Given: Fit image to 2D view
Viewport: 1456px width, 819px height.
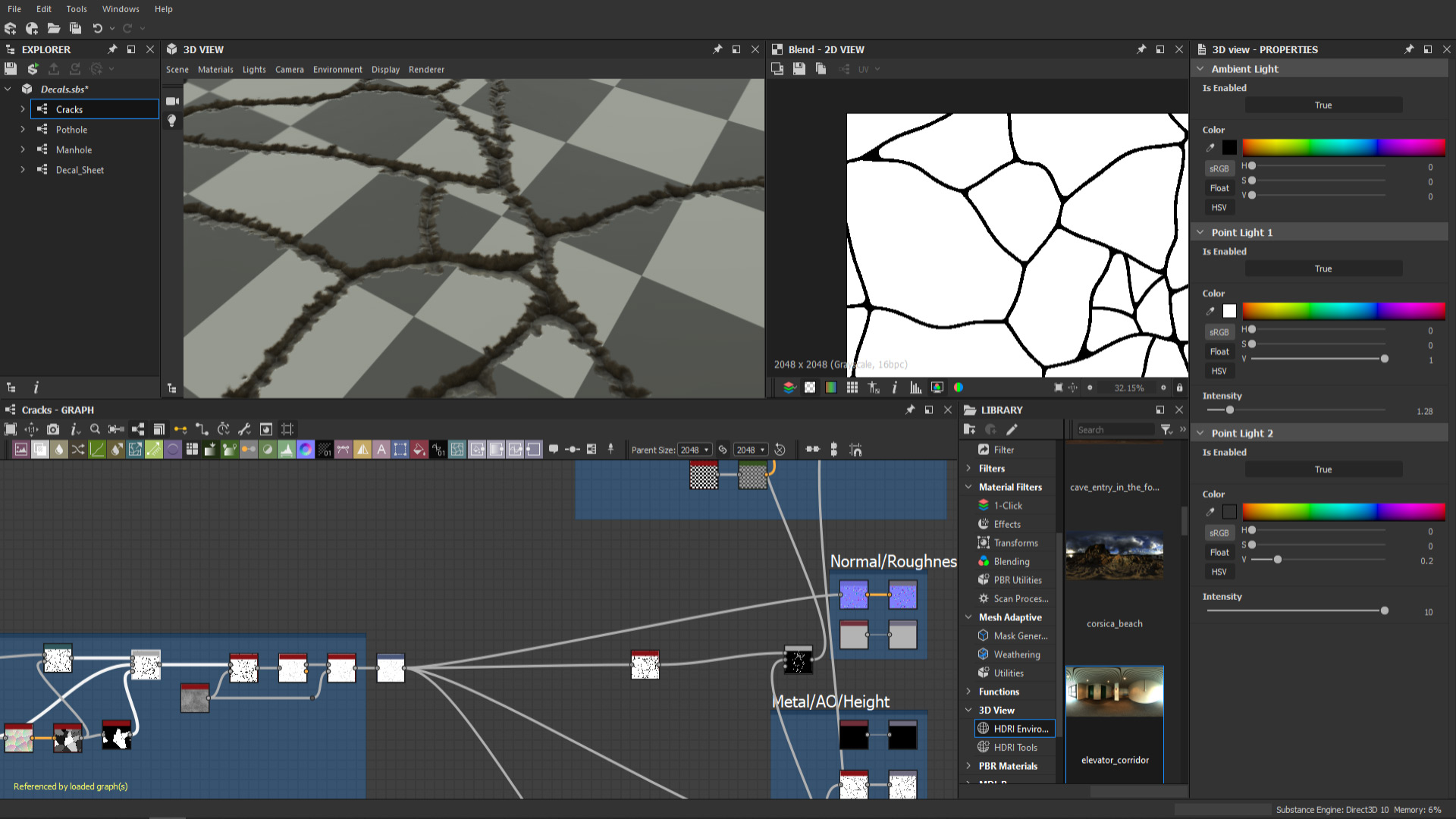Looking at the screenshot, I should coord(1059,388).
